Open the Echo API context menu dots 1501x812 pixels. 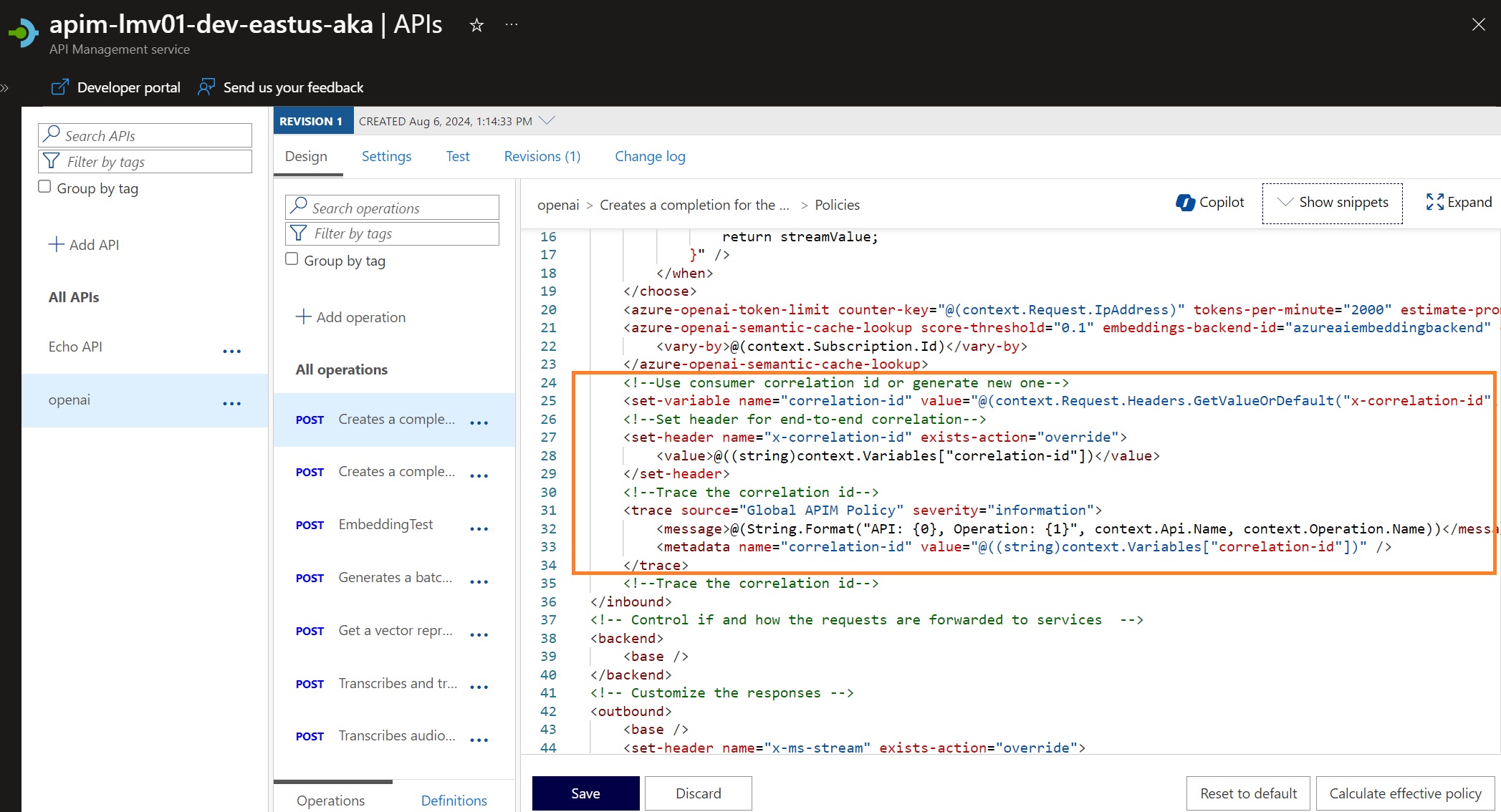tap(231, 351)
